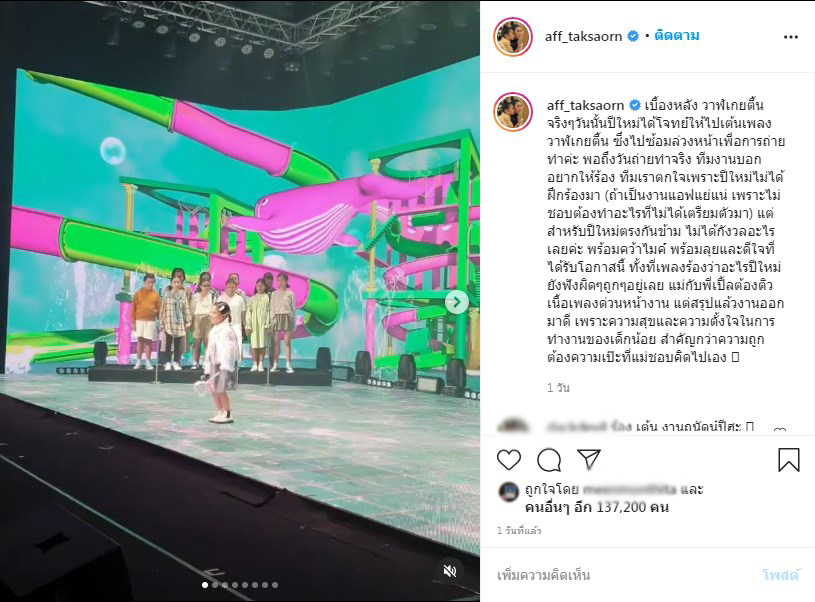815x602 pixels.
Task: Submit comment with โพสต์ button
Action: (x=780, y=574)
